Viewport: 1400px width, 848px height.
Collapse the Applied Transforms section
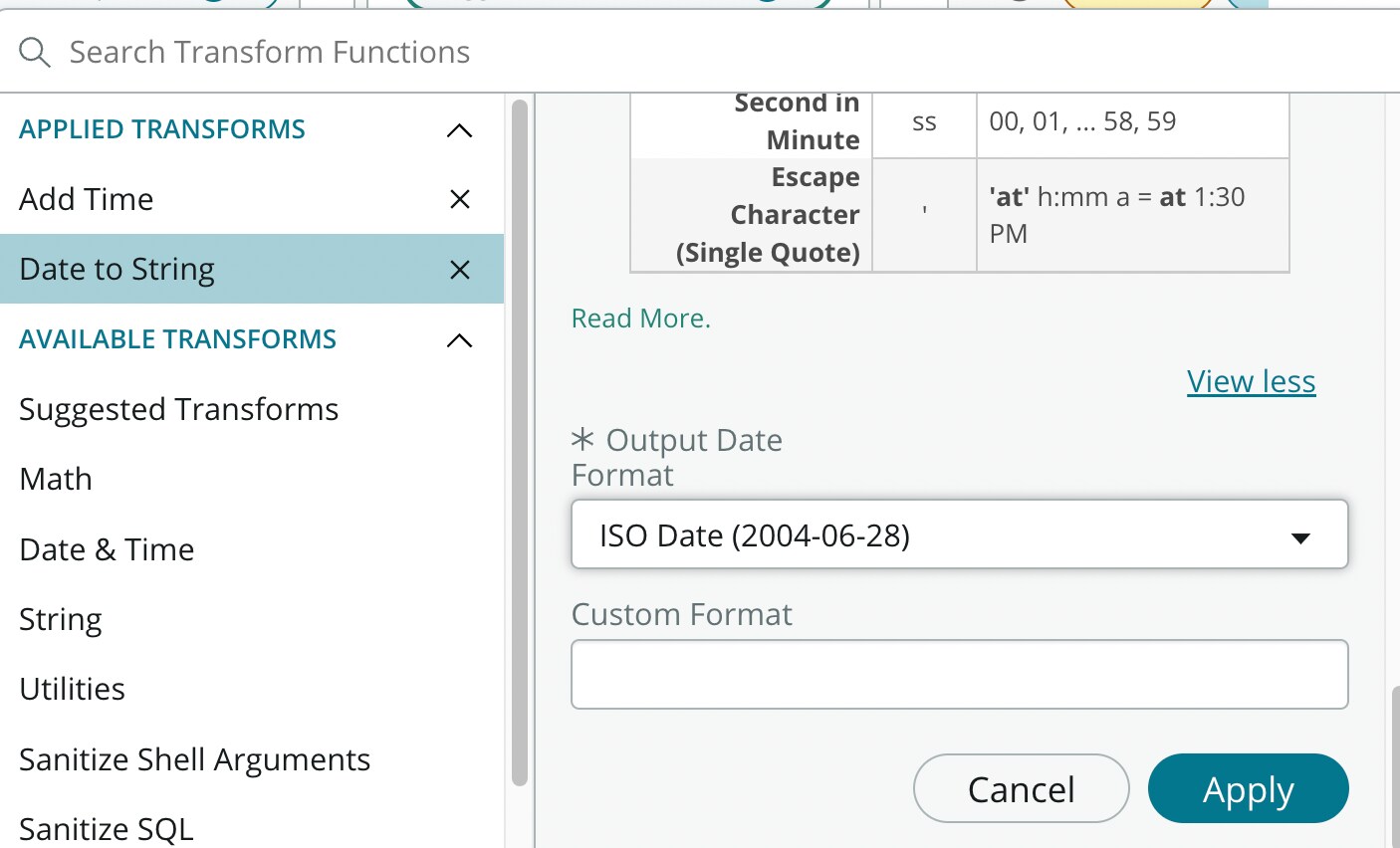pyautogui.click(x=459, y=130)
